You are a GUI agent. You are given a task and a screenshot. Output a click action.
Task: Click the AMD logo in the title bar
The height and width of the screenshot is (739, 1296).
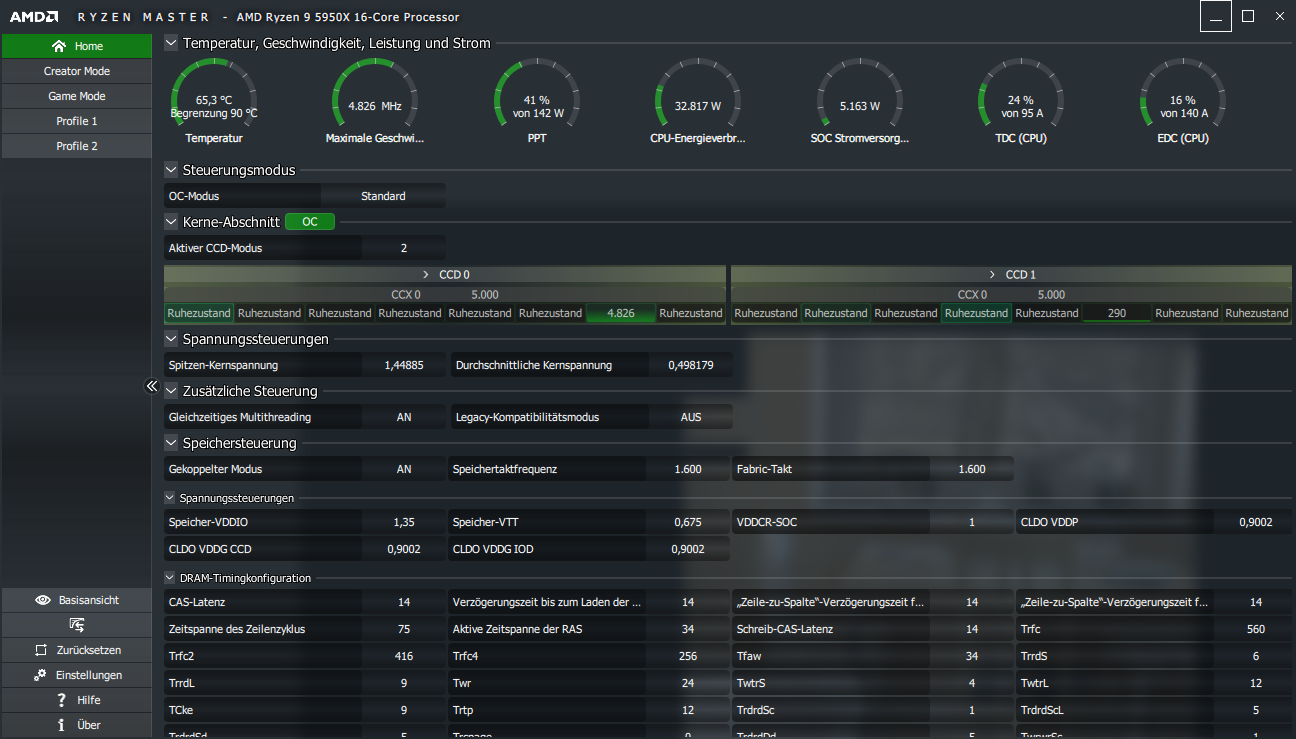[x=33, y=17]
